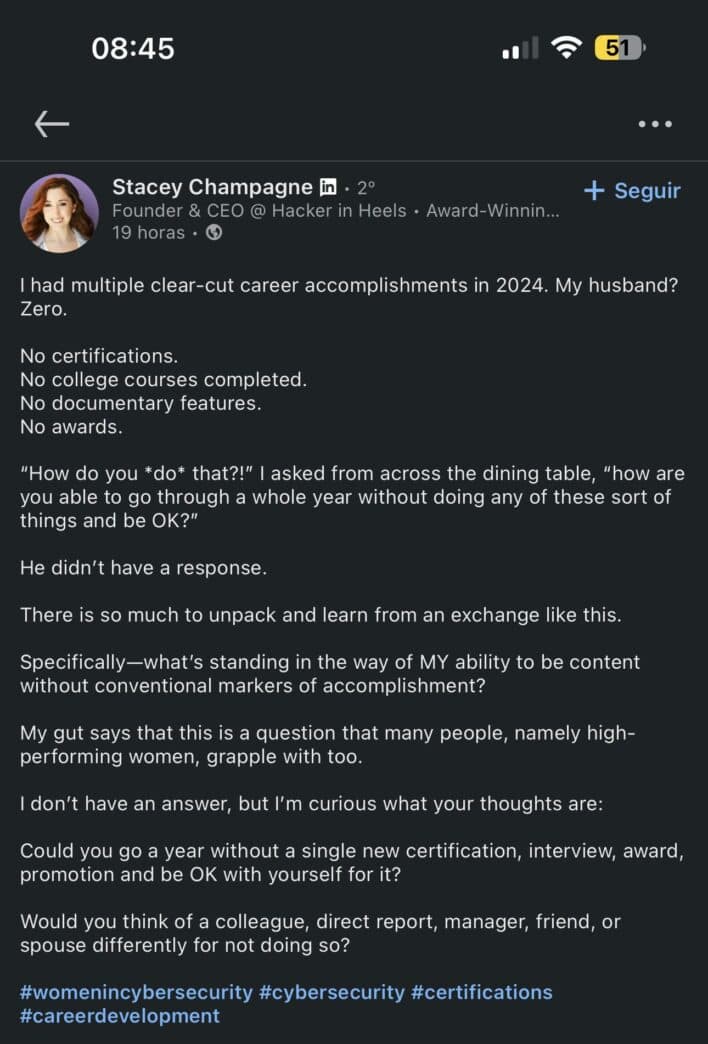
Task: Tap the 08:45 clock in status bar
Action: coord(133,48)
